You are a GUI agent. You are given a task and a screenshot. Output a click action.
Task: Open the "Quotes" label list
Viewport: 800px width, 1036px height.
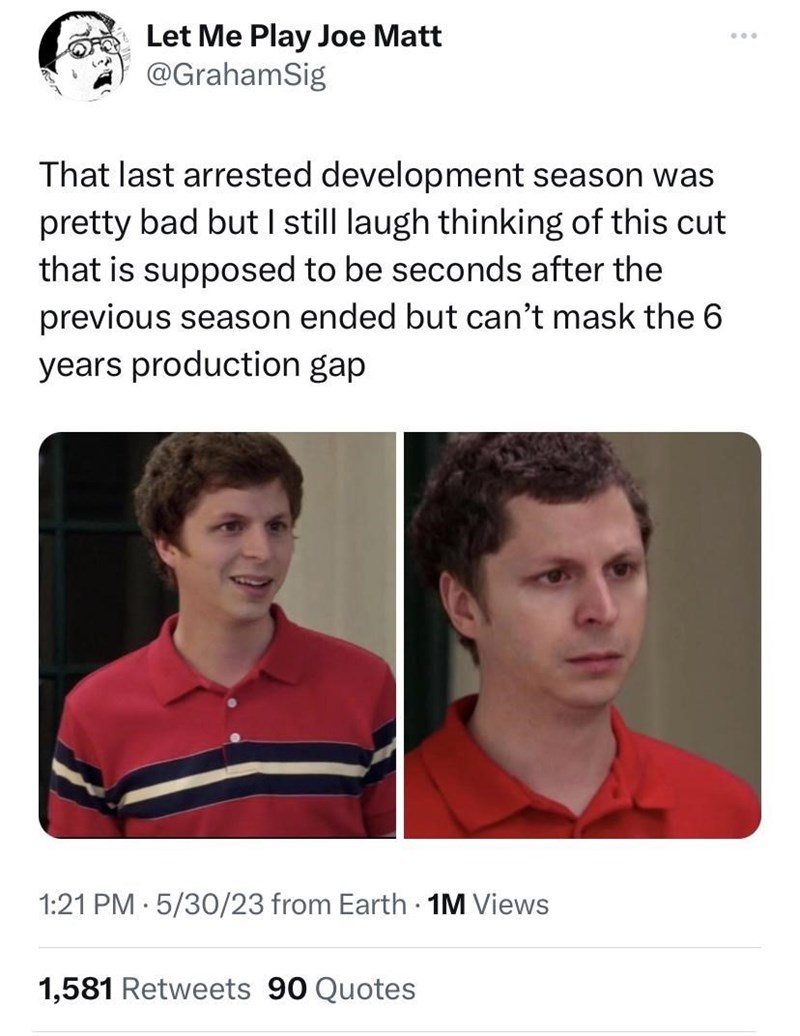coord(365,989)
